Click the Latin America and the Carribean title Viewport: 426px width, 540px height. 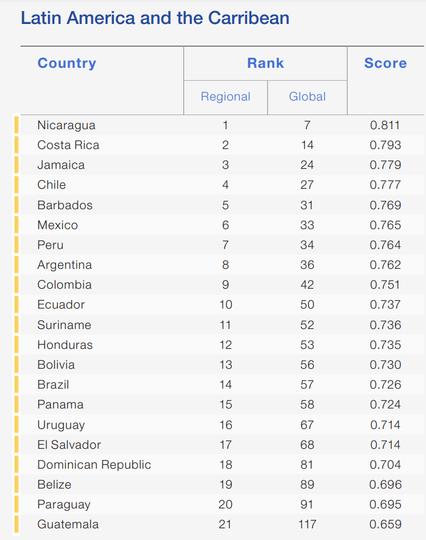[155, 18]
